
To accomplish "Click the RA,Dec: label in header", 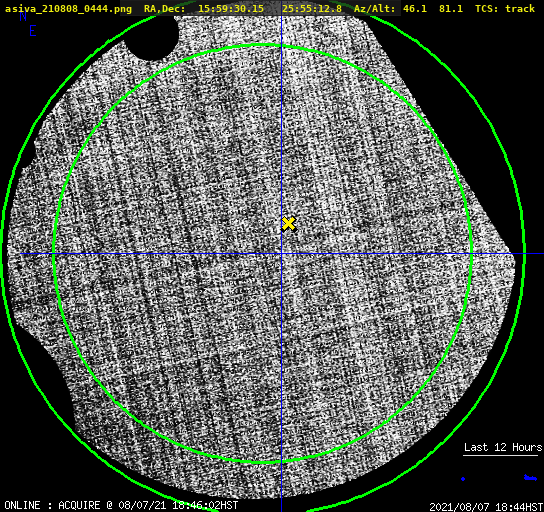I will pos(164,8).
